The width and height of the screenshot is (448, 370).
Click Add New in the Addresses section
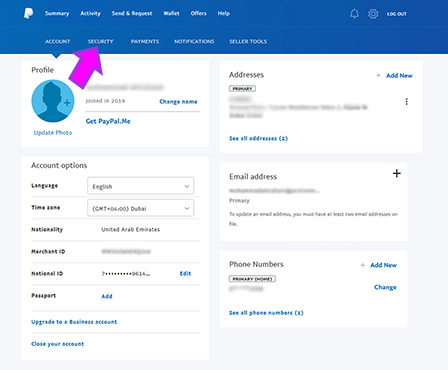(x=399, y=76)
